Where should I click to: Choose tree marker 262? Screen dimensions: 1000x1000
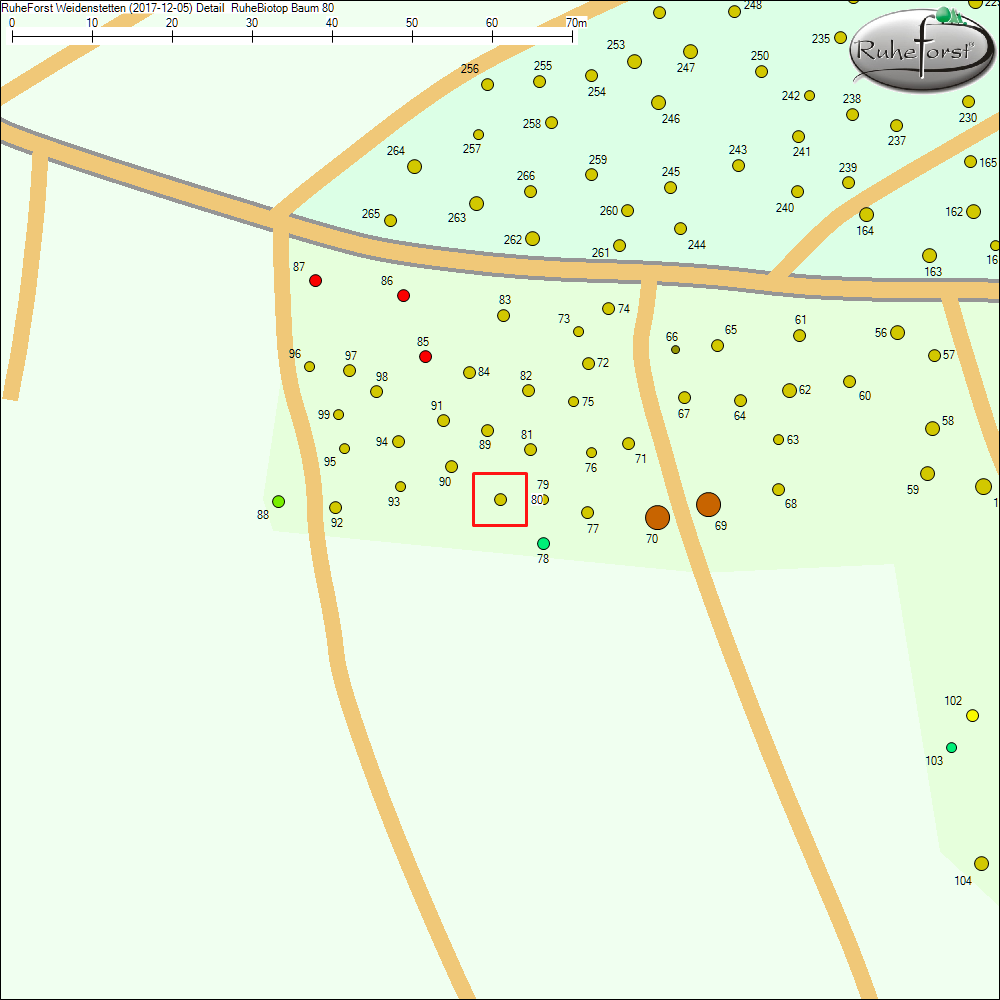[532, 238]
